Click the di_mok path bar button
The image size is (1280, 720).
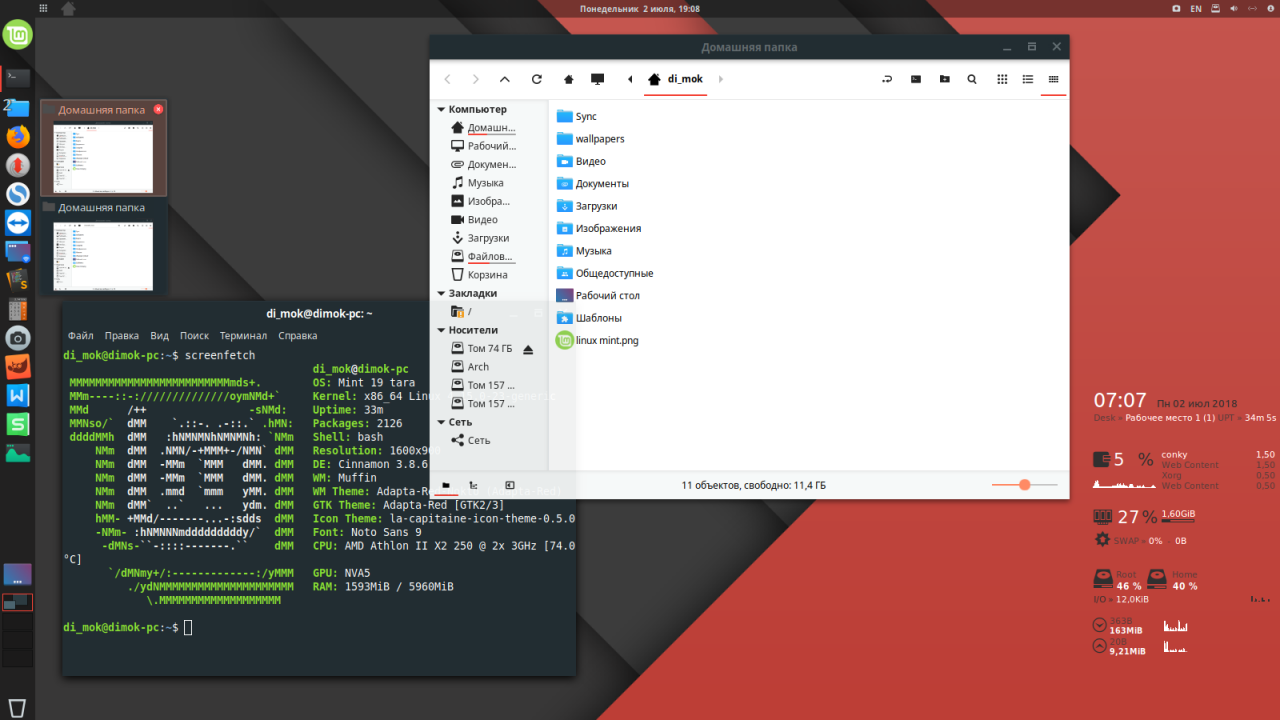(676, 79)
